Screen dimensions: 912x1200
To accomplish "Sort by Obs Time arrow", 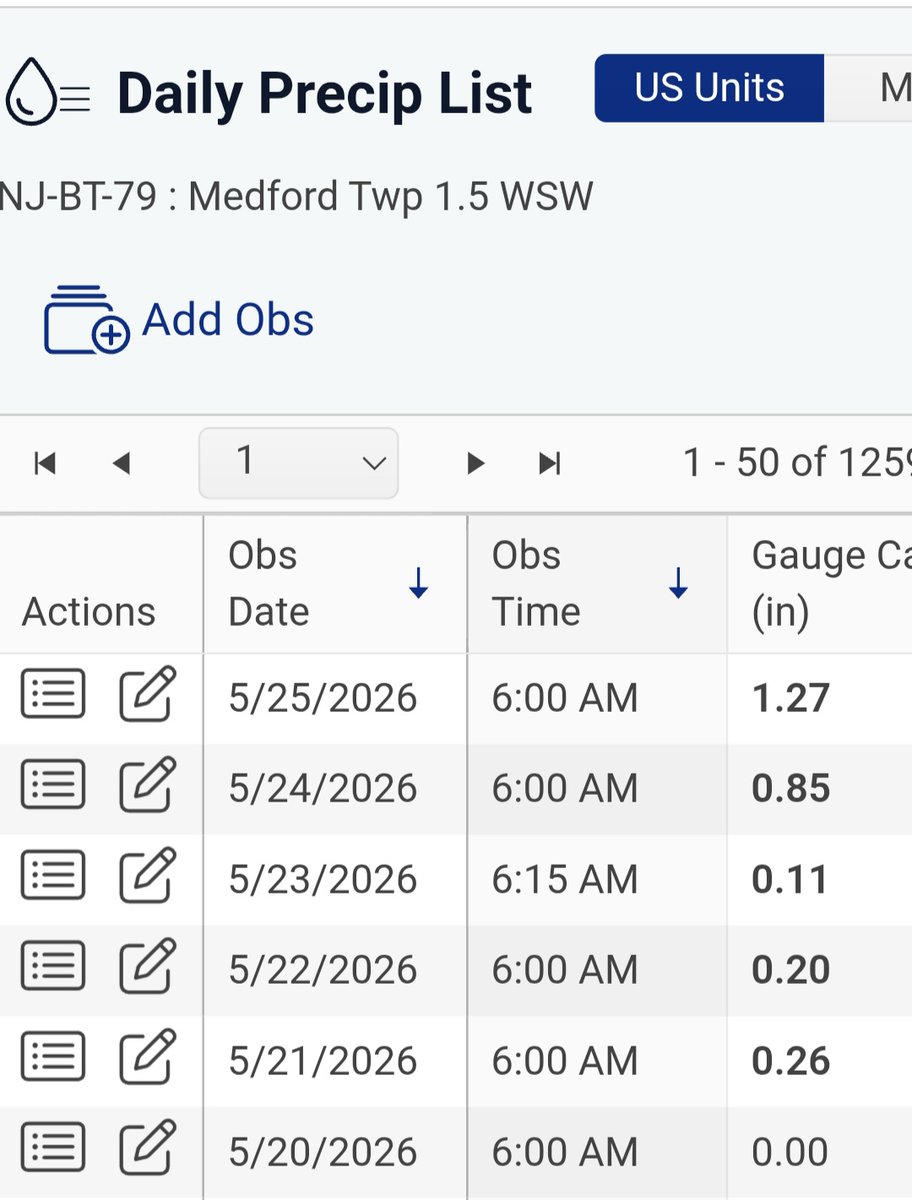I will coord(679,583).
